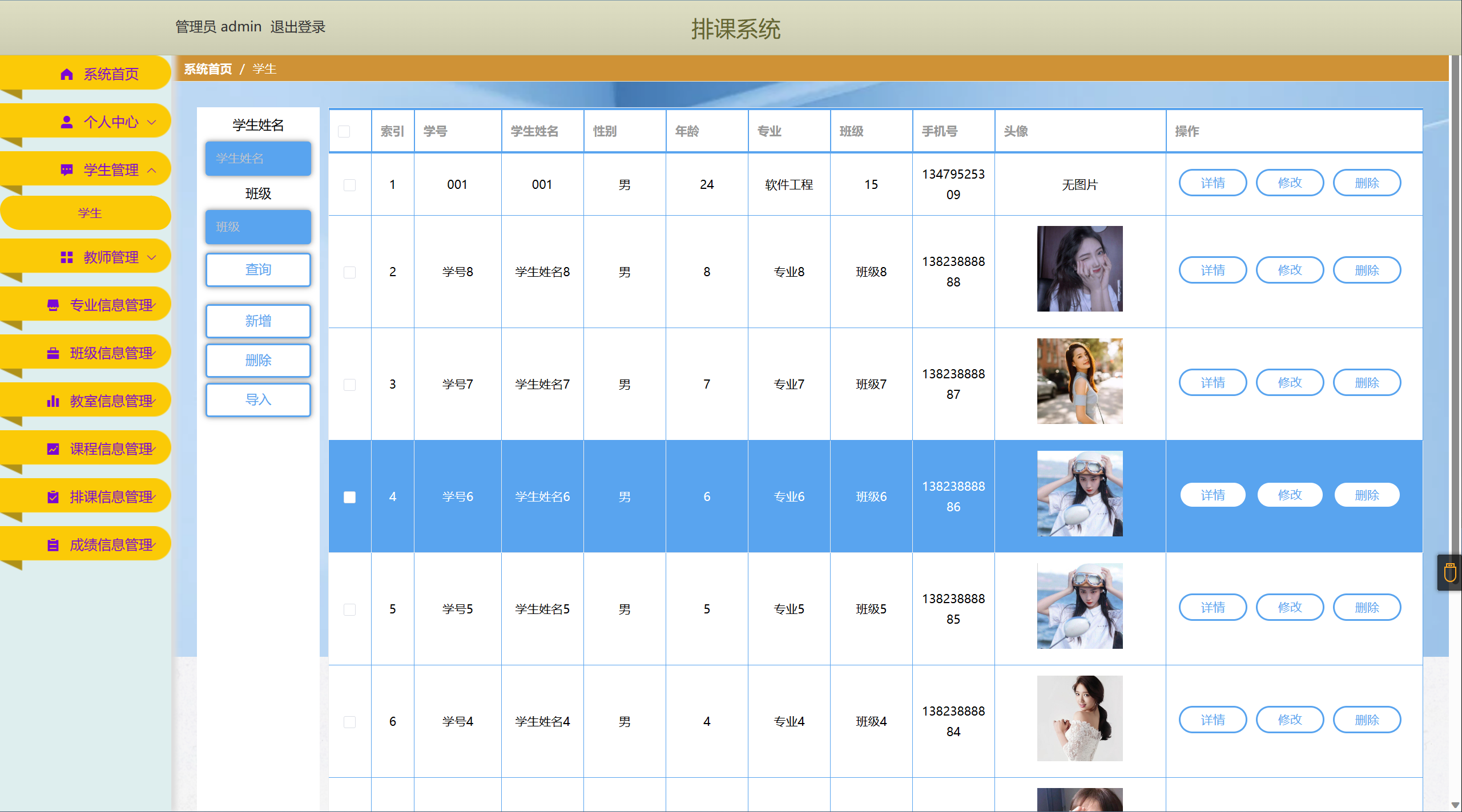
Task: Focus the 学生姓名 search input field
Action: (258, 159)
